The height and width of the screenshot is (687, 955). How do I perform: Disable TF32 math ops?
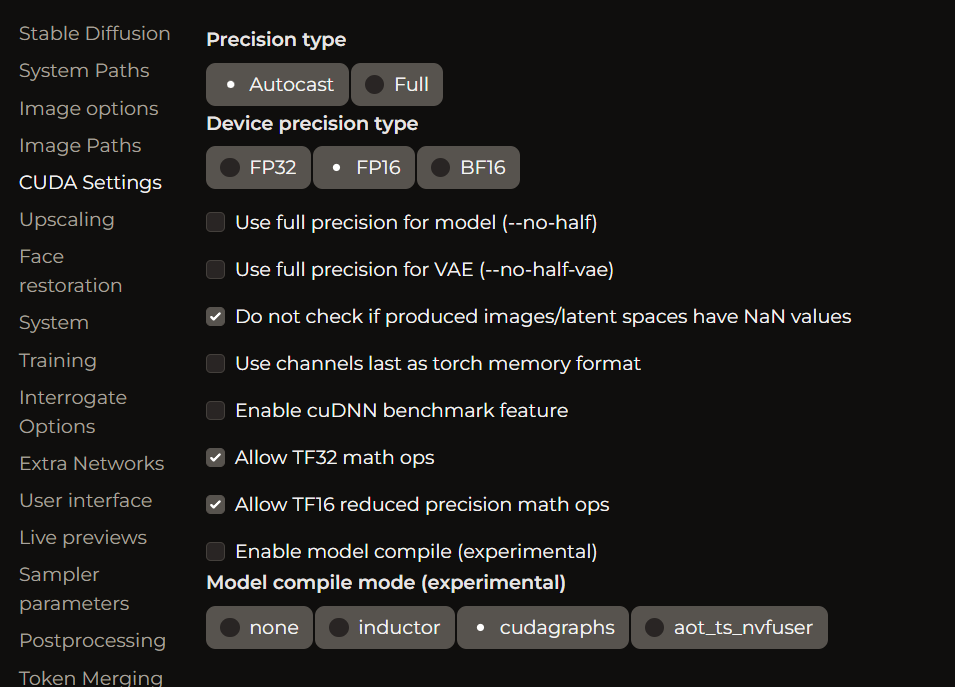[x=215, y=457]
